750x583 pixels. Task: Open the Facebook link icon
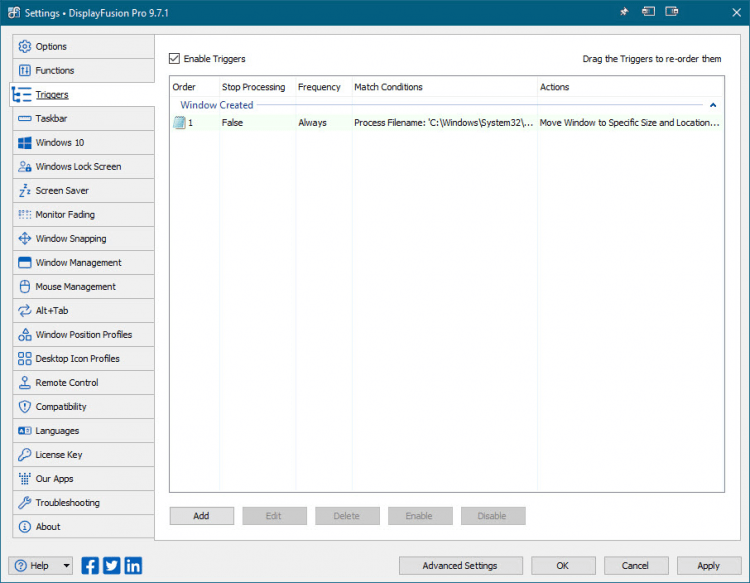point(90,565)
